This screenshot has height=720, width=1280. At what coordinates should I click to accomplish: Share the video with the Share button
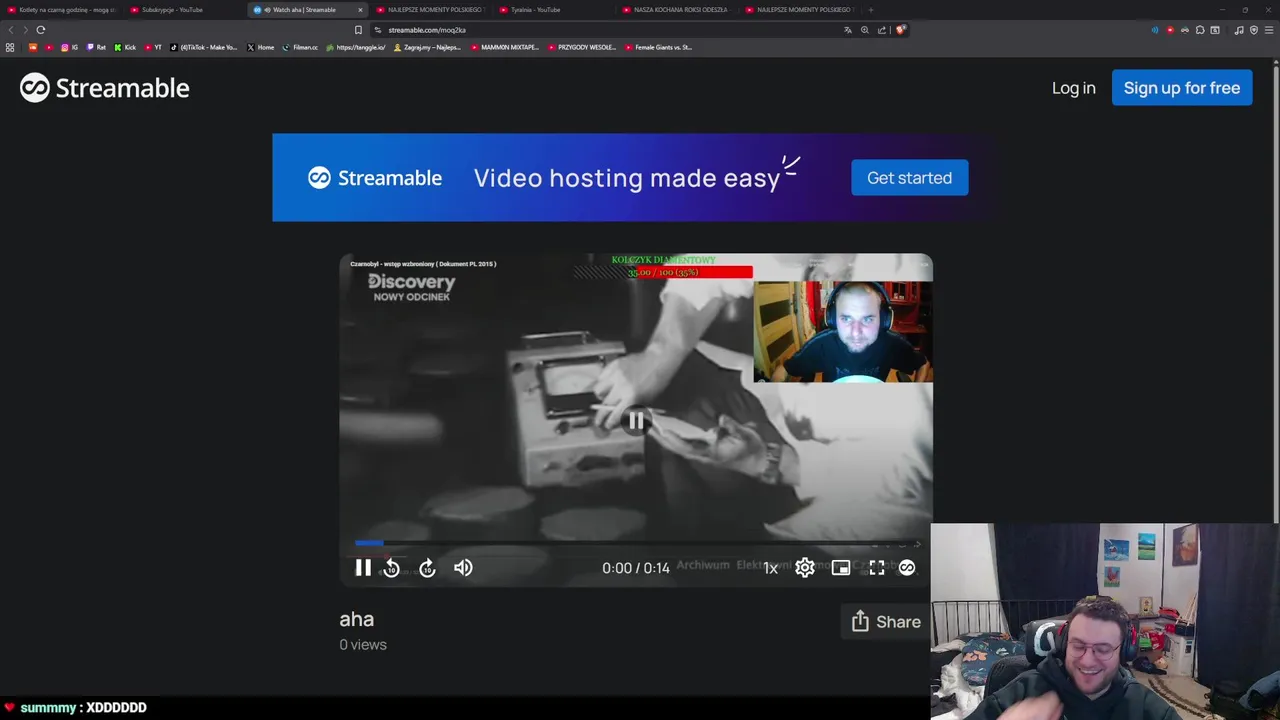coord(886,622)
